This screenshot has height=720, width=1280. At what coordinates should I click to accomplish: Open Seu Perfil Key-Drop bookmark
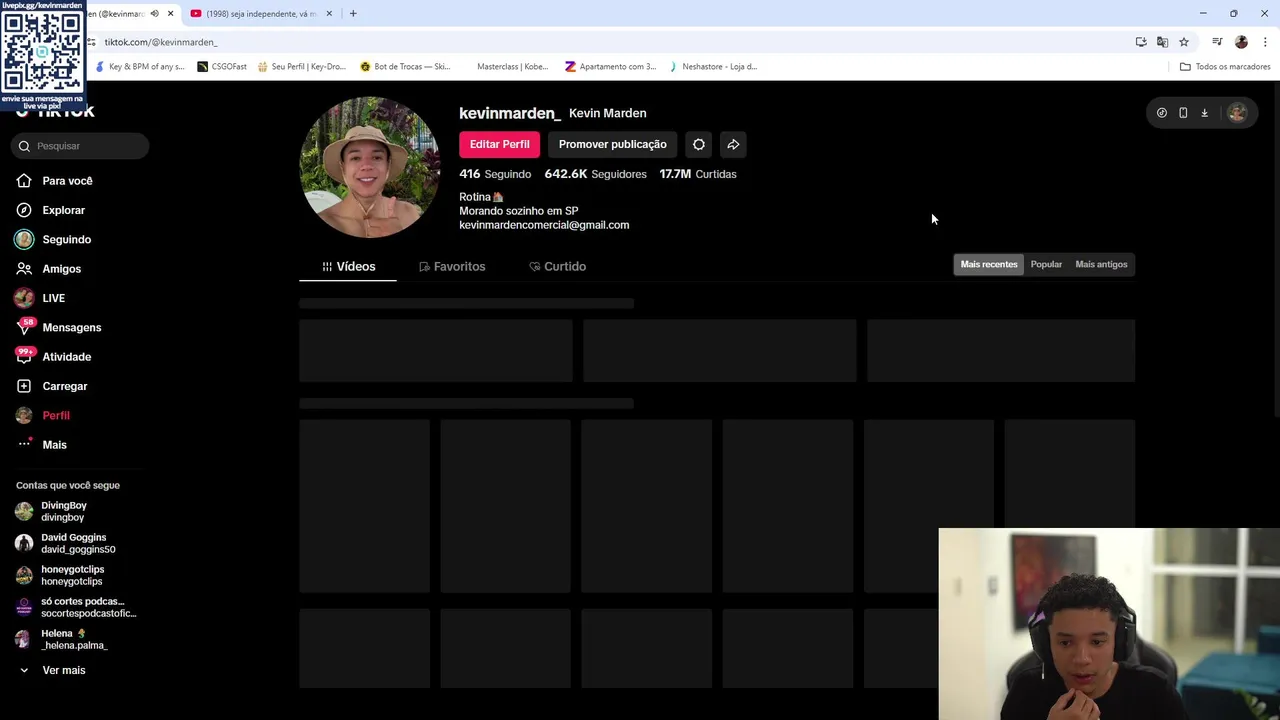[301, 67]
